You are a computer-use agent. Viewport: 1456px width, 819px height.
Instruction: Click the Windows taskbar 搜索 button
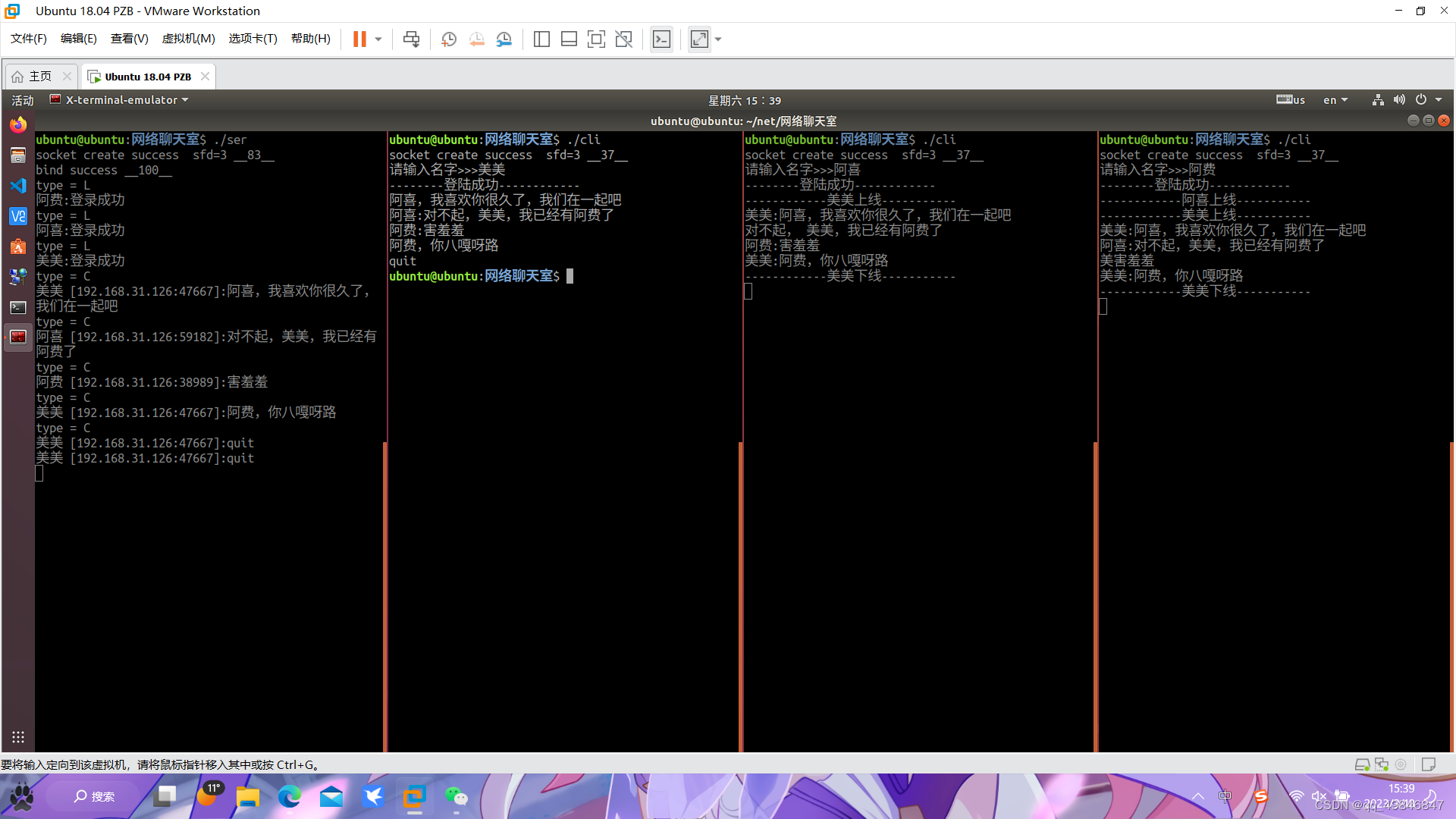(x=94, y=796)
